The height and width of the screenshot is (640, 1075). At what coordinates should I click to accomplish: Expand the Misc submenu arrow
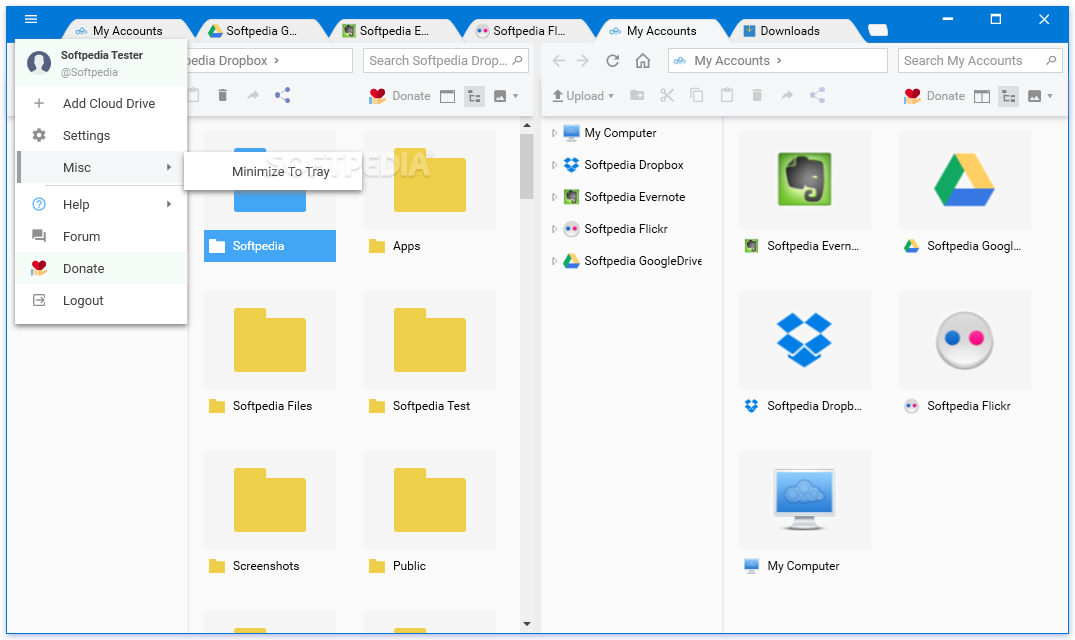pyautogui.click(x=169, y=167)
